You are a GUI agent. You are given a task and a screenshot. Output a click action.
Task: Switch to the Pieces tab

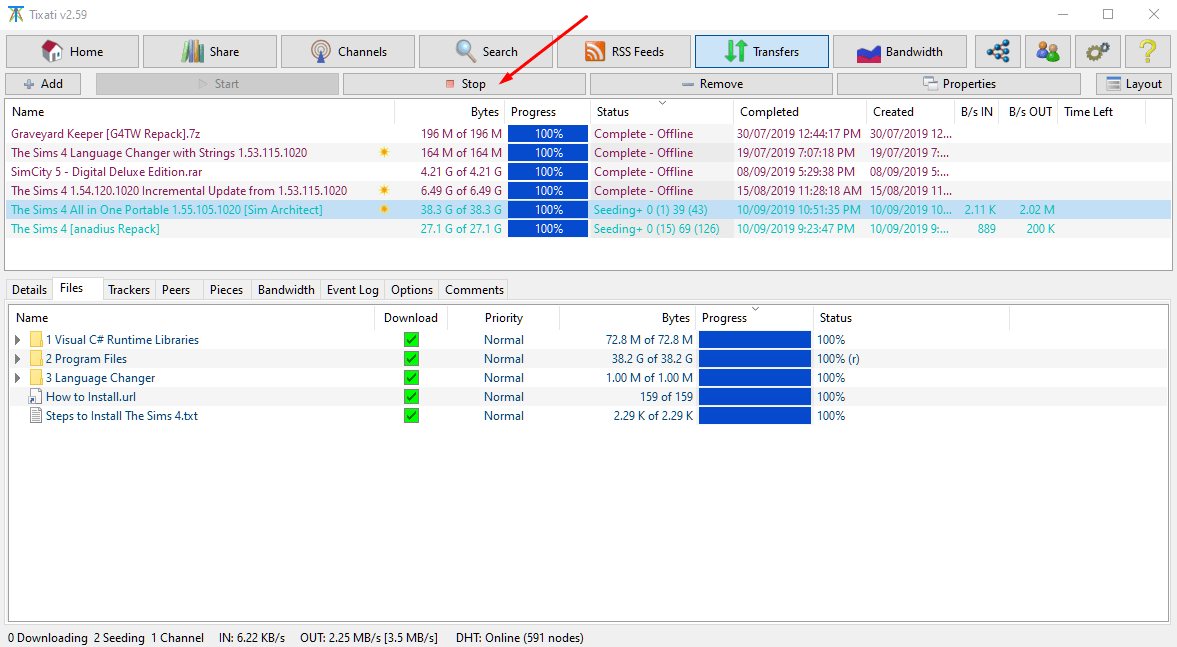227,290
